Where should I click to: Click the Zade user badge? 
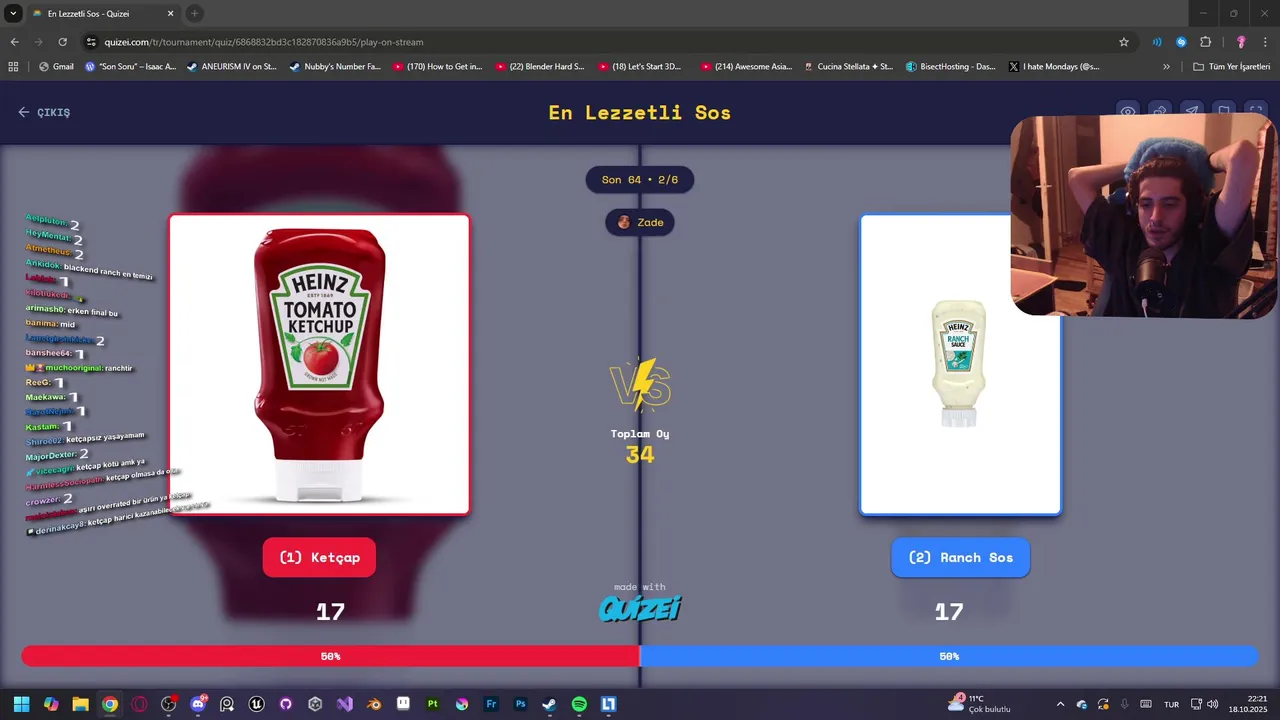point(640,222)
